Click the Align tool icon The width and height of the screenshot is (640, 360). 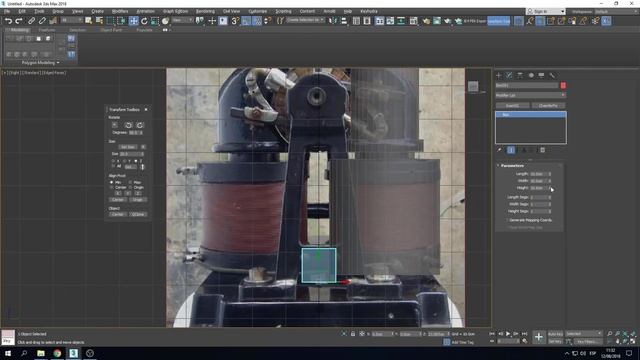[x=344, y=20]
